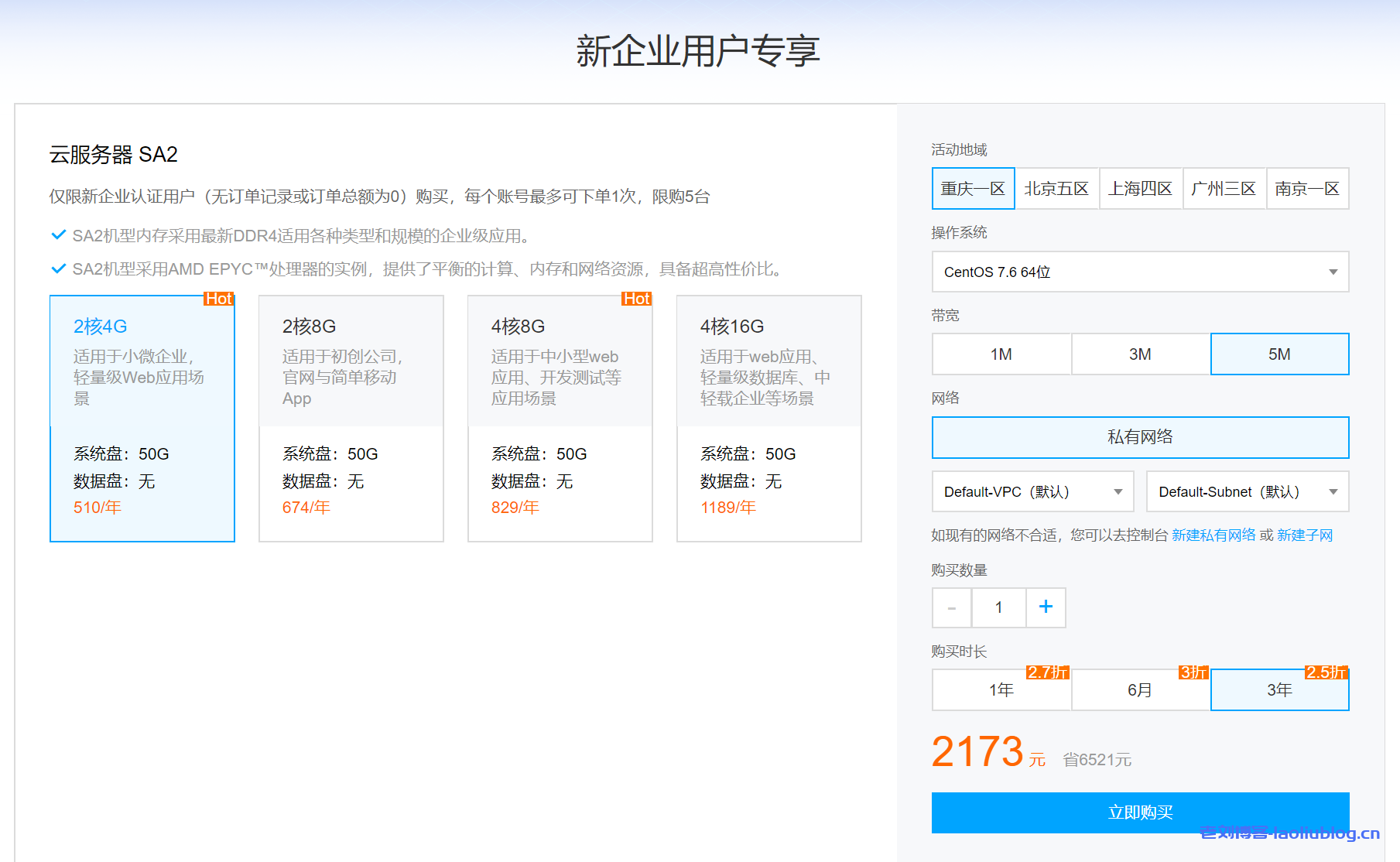The image size is (1400, 862).
Task: Select the 北京五区 region tab
Action: [1056, 188]
